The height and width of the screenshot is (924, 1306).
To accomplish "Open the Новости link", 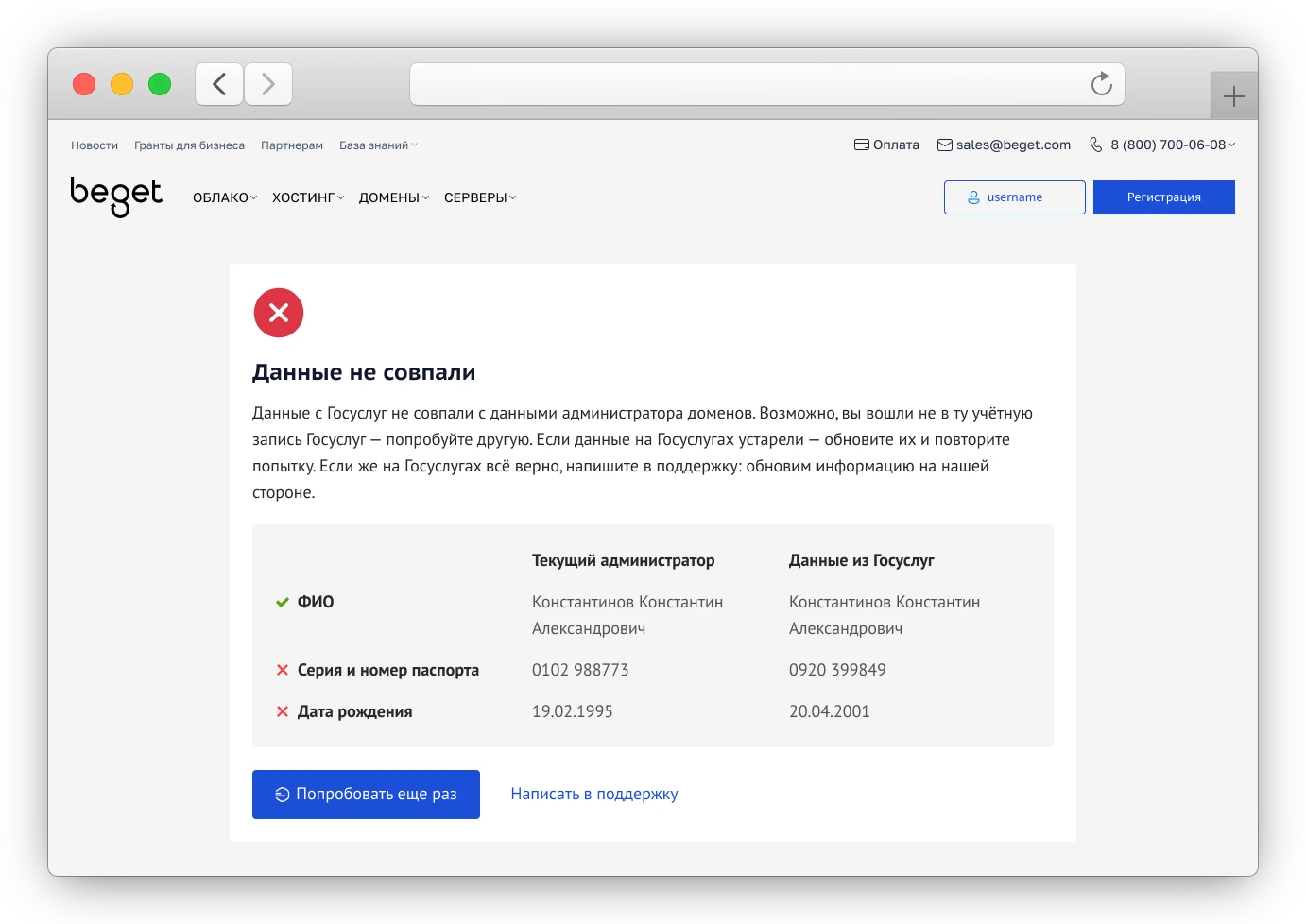I will coord(95,145).
